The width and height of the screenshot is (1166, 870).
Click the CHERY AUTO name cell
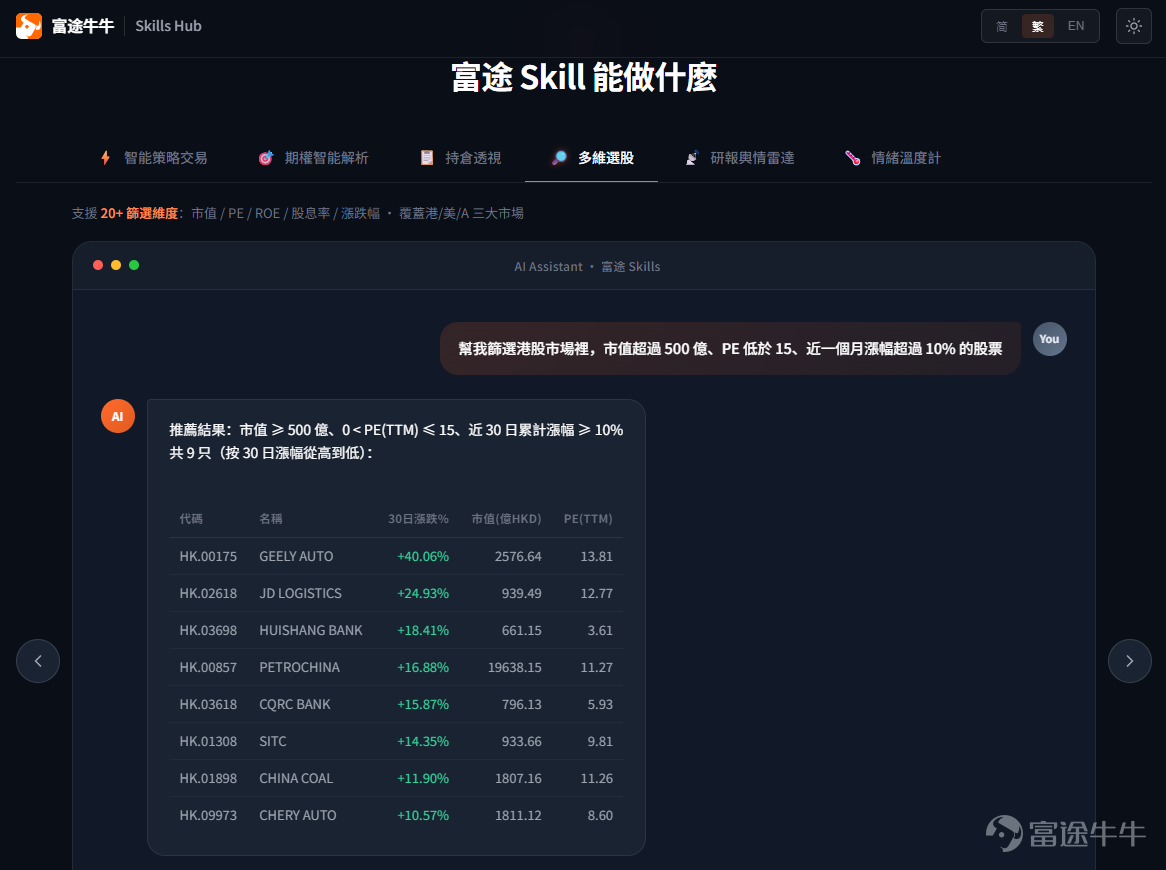pyautogui.click(x=297, y=816)
